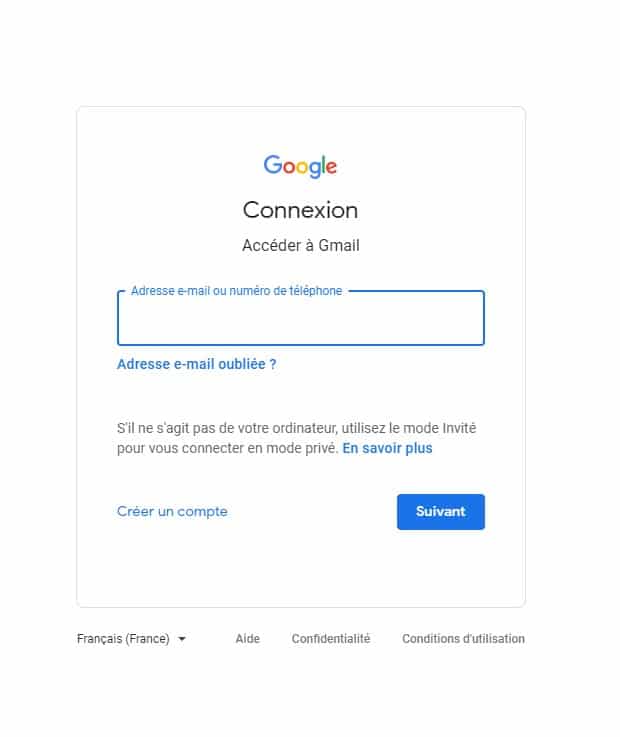Viewport: 620px width, 737px height.
Task: Click the blank page area above the sign-in card
Action: (300, 50)
